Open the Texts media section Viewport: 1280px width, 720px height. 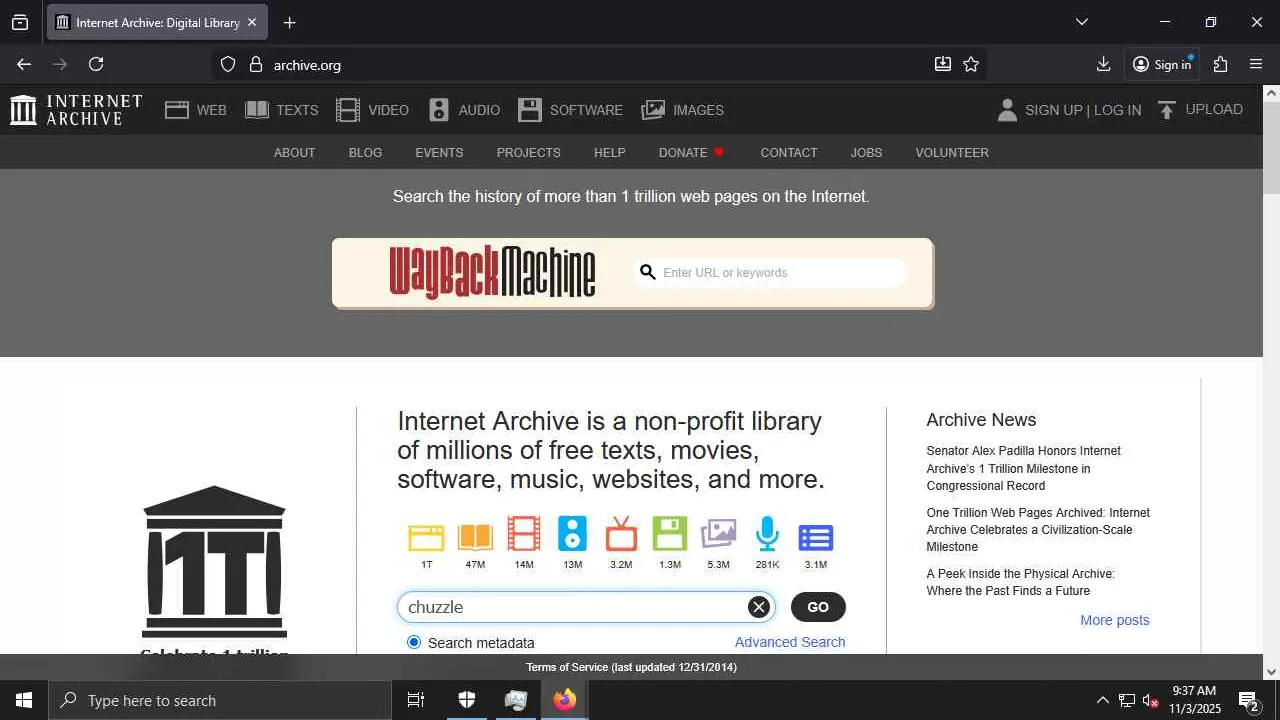[x=282, y=110]
